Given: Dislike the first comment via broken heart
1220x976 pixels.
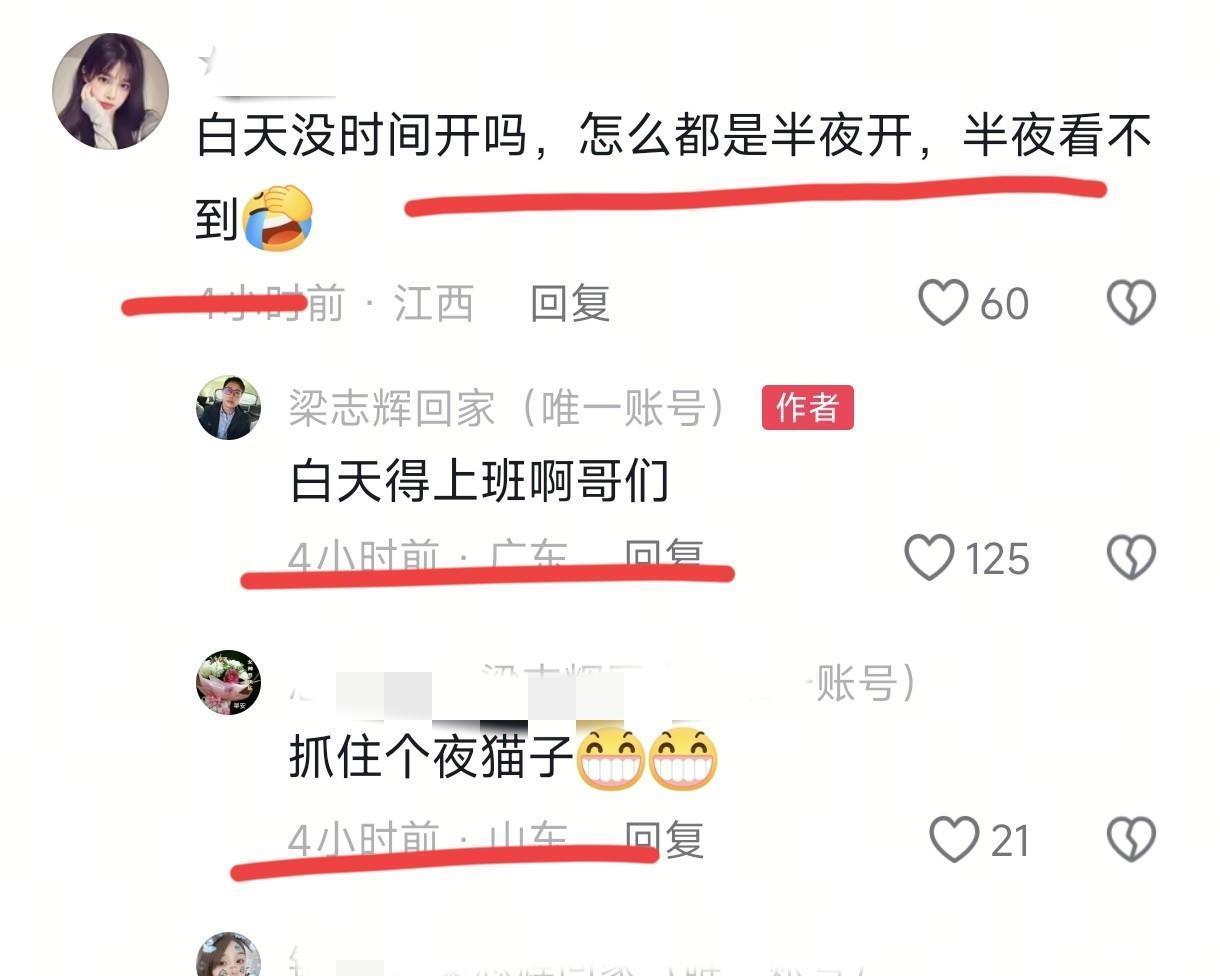Looking at the screenshot, I should click(x=1131, y=302).
